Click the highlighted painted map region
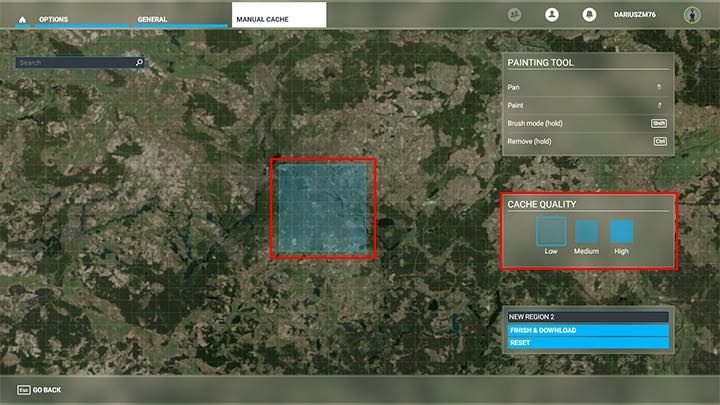Viewport: 720px width, 405px height. [x=323, y=208]
